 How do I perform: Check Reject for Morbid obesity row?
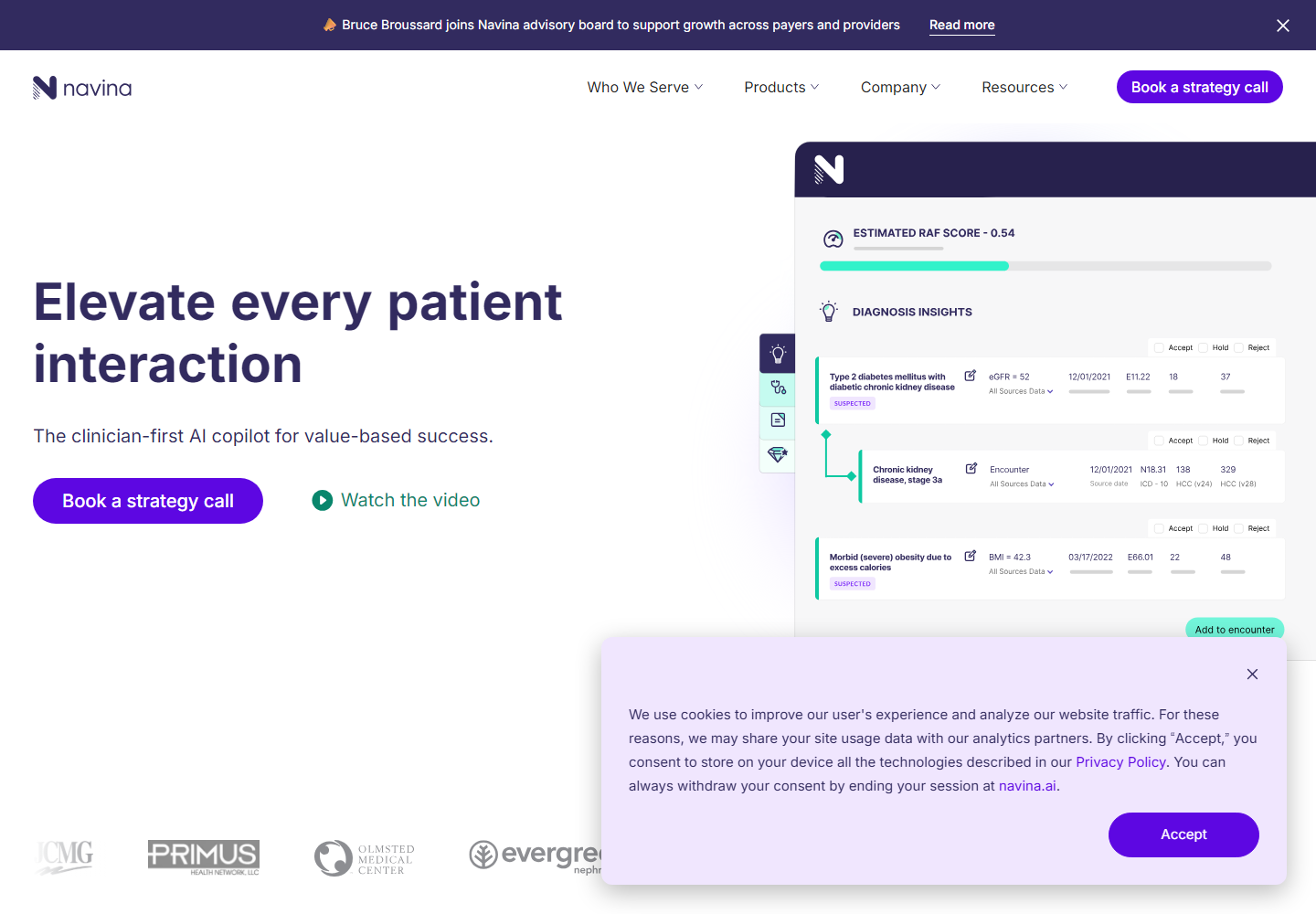pyautogui.click(x=1239, y=528)
